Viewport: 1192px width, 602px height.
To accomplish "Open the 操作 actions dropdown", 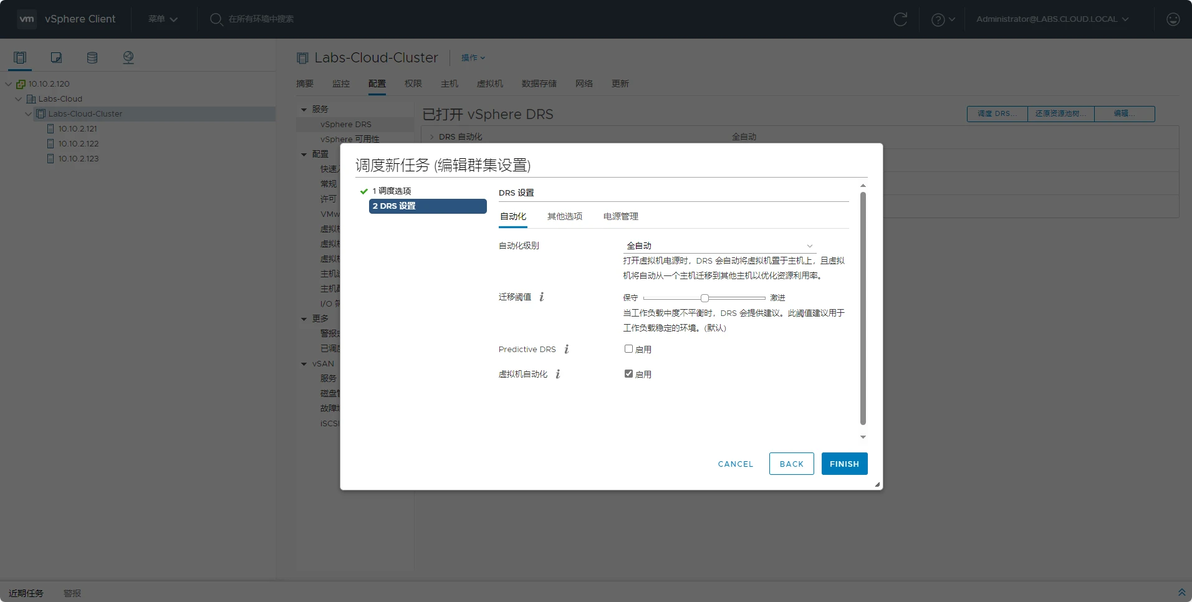I will point(473,58).
